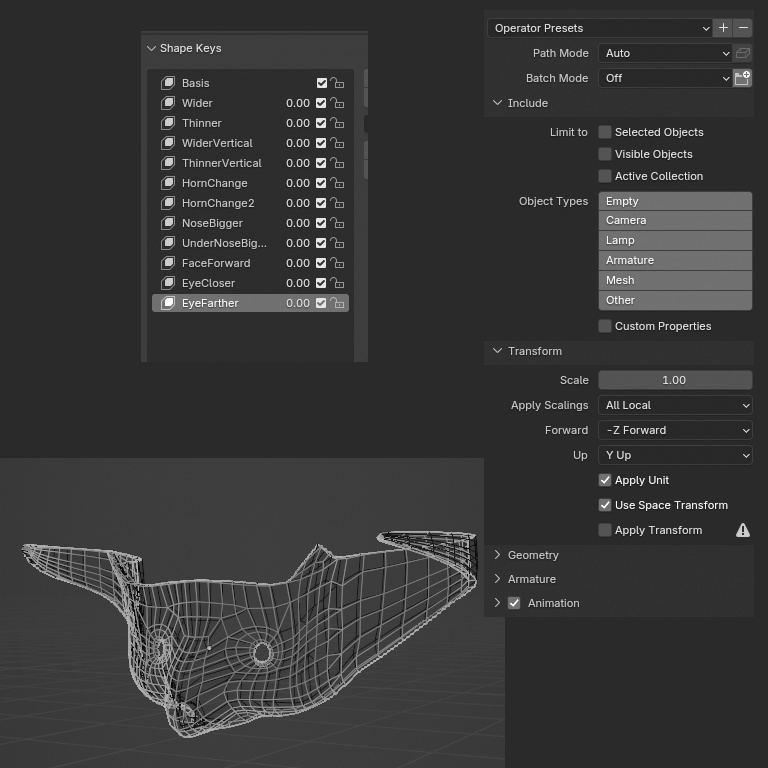Toggle Armature object type
The image size is (768, 768).
[x=675, y=260]
